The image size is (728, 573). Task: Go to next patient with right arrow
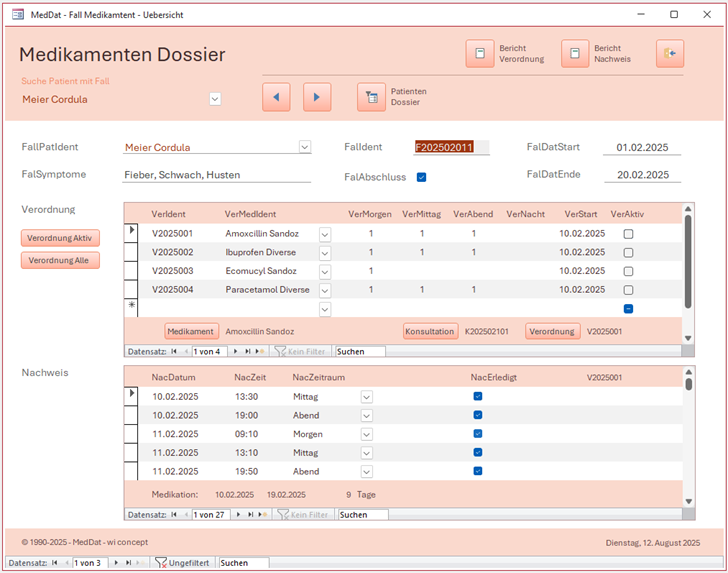click(317, 97)
